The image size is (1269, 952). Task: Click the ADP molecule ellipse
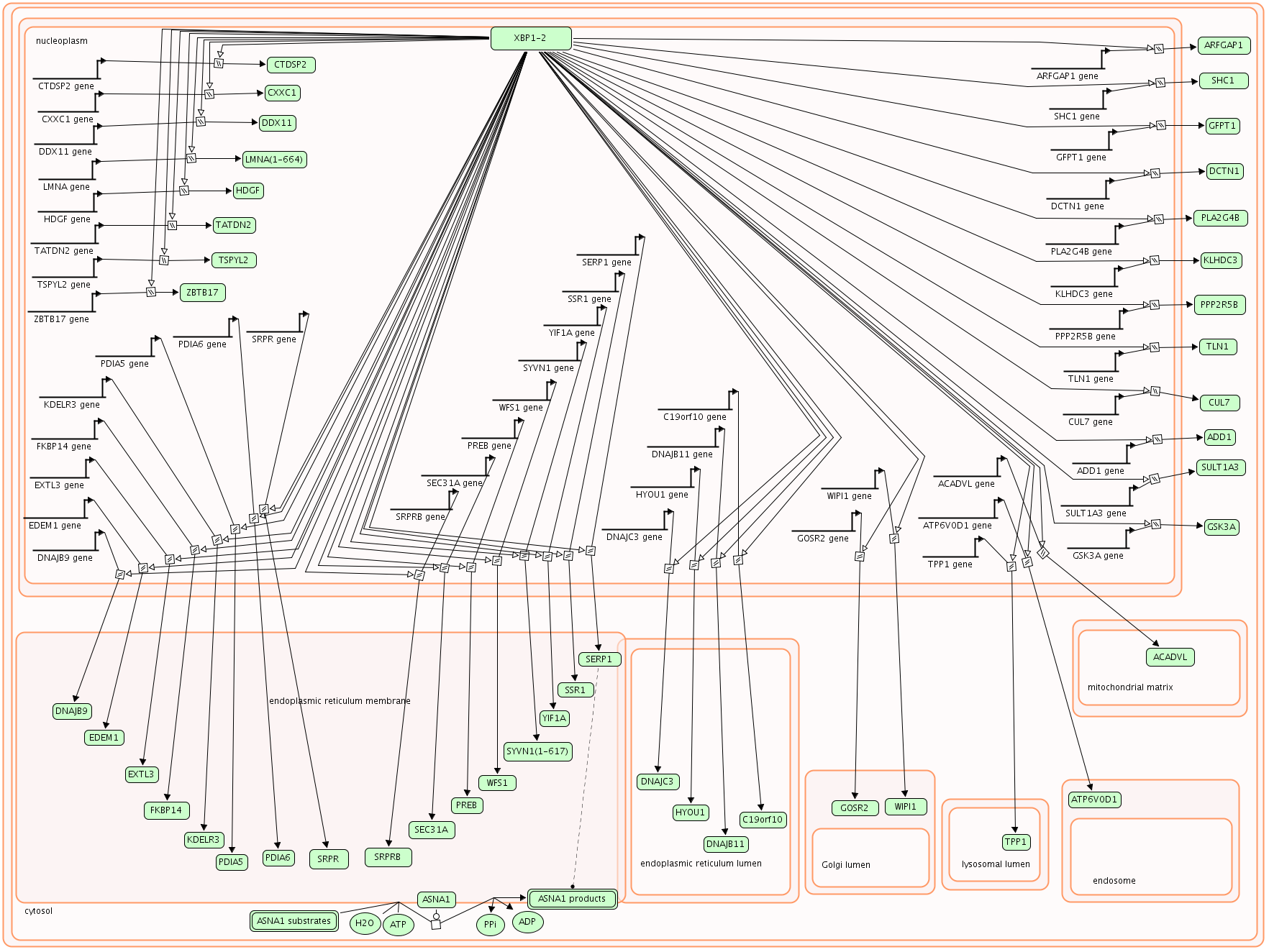(527, 922)
